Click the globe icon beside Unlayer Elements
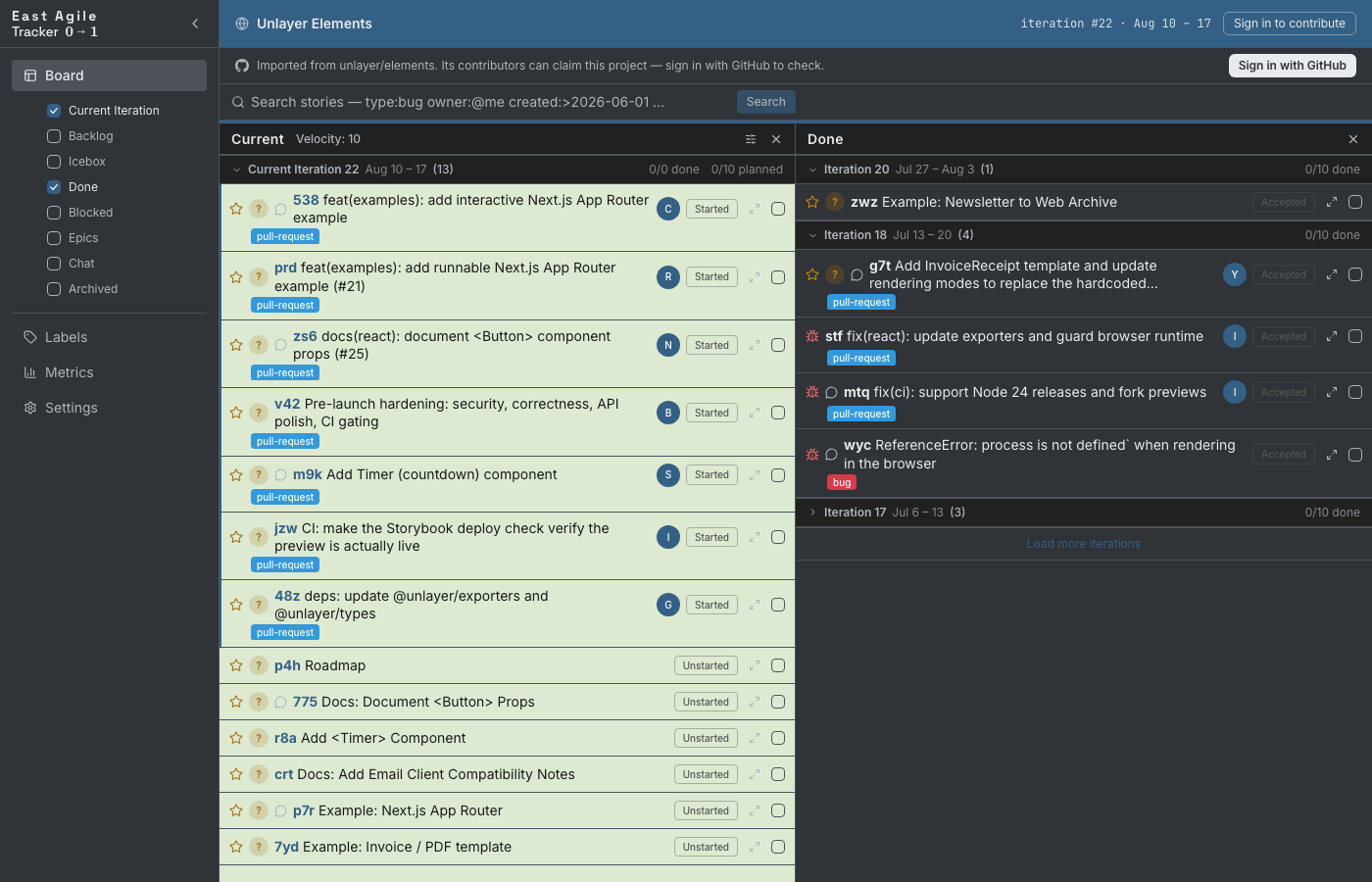 click(242, 24)
